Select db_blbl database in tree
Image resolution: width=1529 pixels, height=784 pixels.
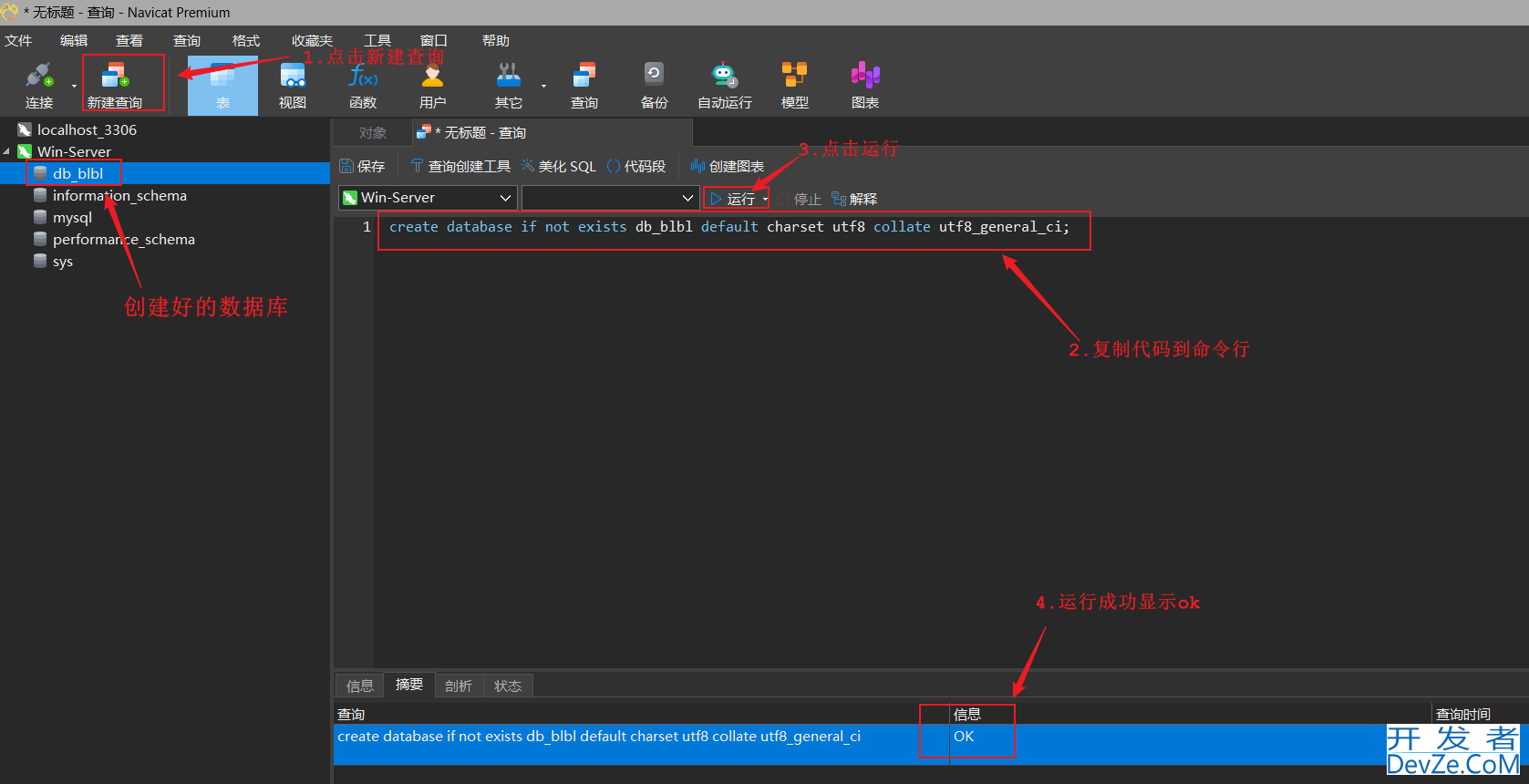(x=77, y=173)
